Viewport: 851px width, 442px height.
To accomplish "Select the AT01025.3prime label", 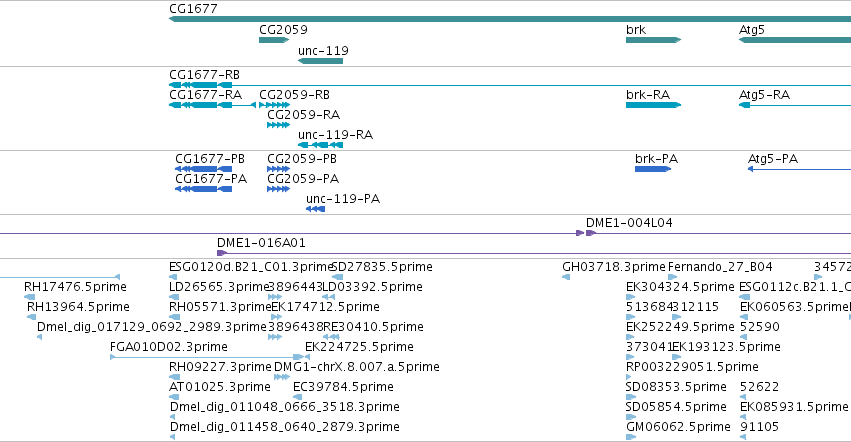I will (220, 387).
